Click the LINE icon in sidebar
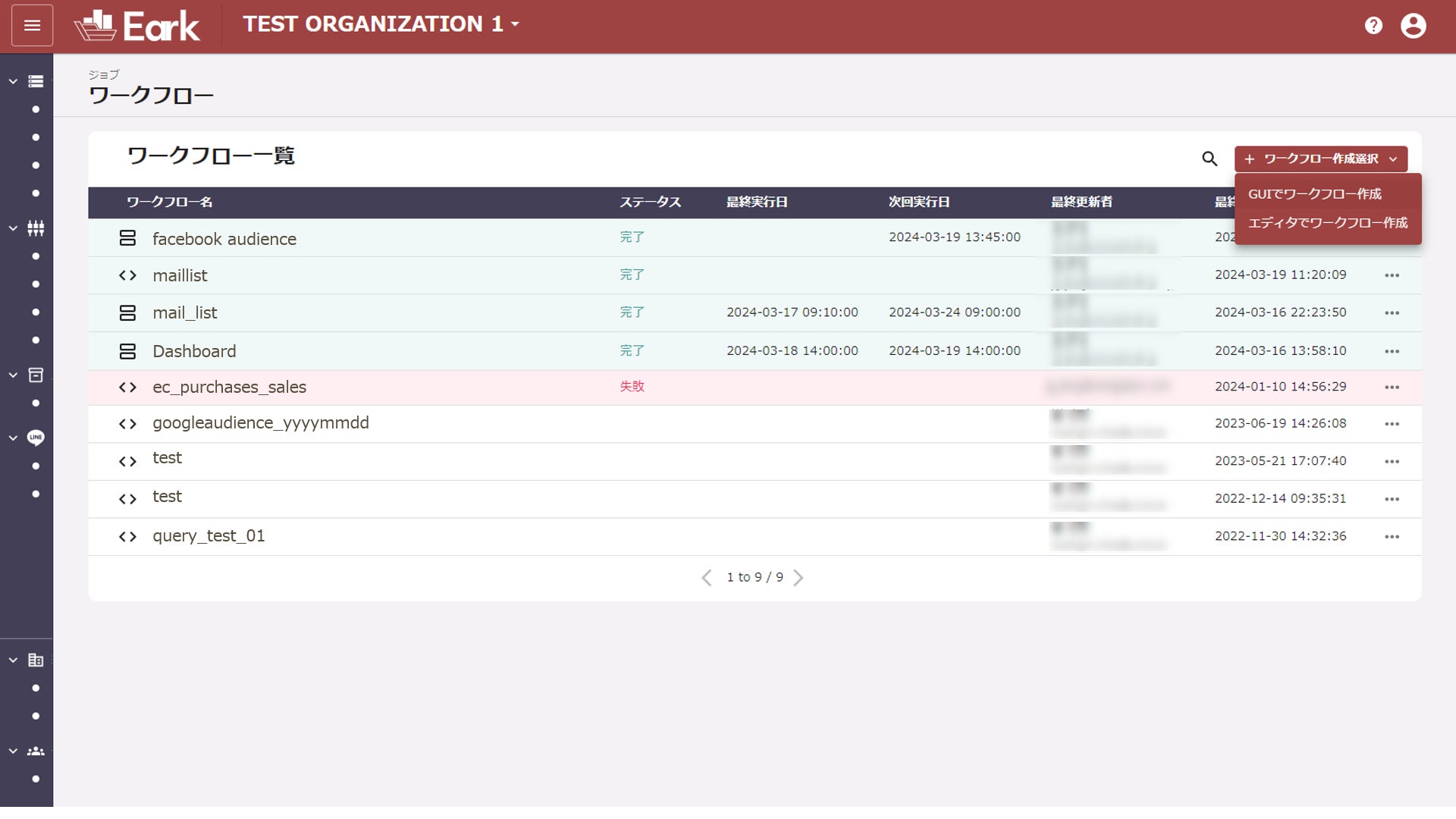 tap(36, 438)
